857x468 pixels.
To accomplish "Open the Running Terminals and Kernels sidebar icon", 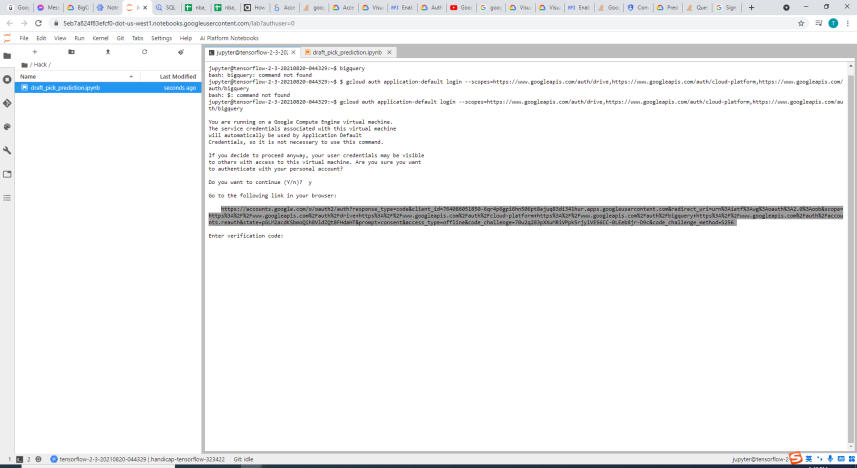I will pos(7,79).
